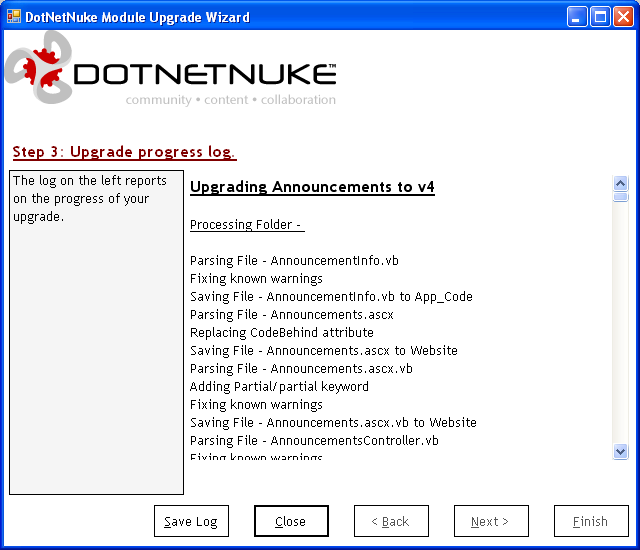Click the log scrollbar down arrow
The width and height of the screenshot is (640, 550).
(620, 452)
